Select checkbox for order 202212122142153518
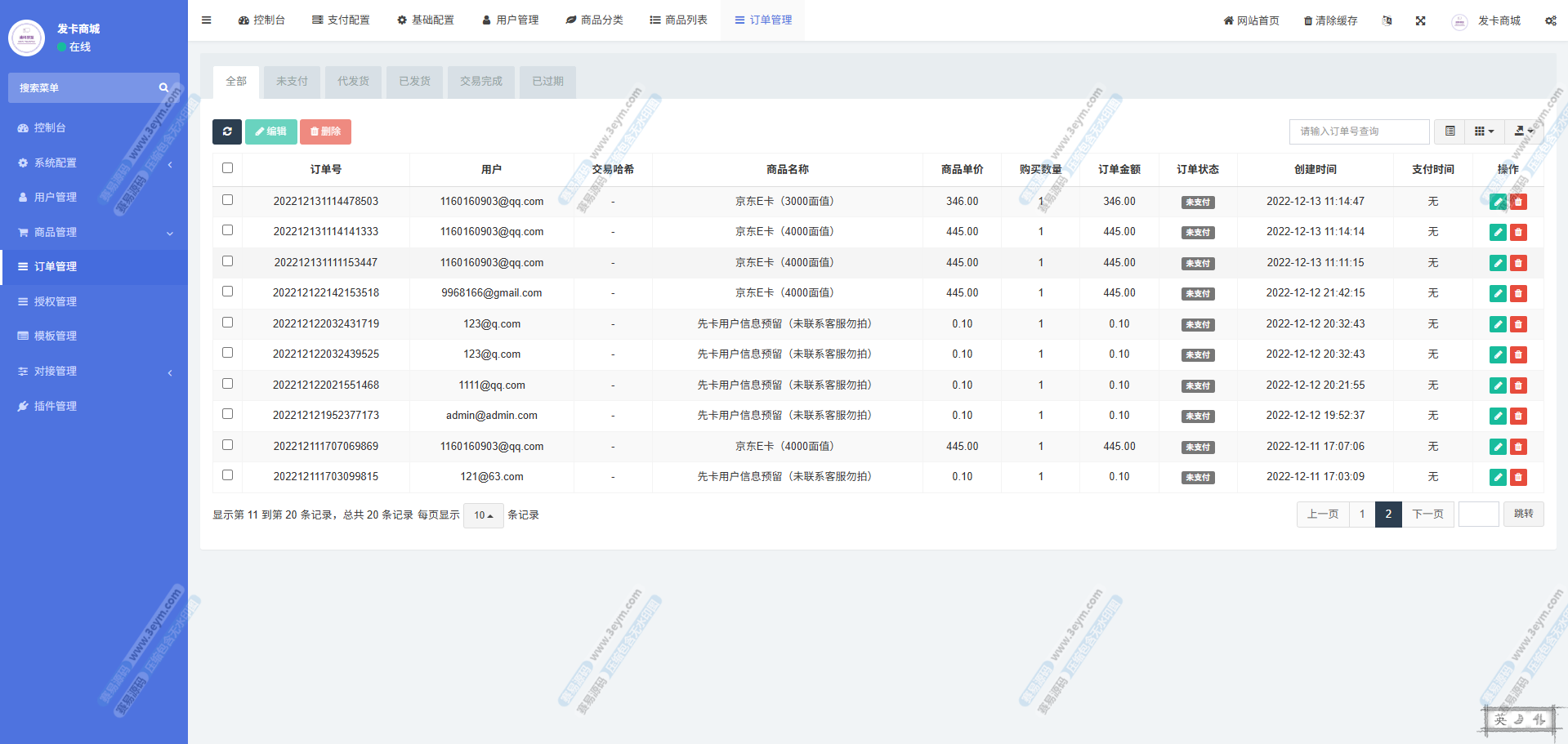 (227, 292)
